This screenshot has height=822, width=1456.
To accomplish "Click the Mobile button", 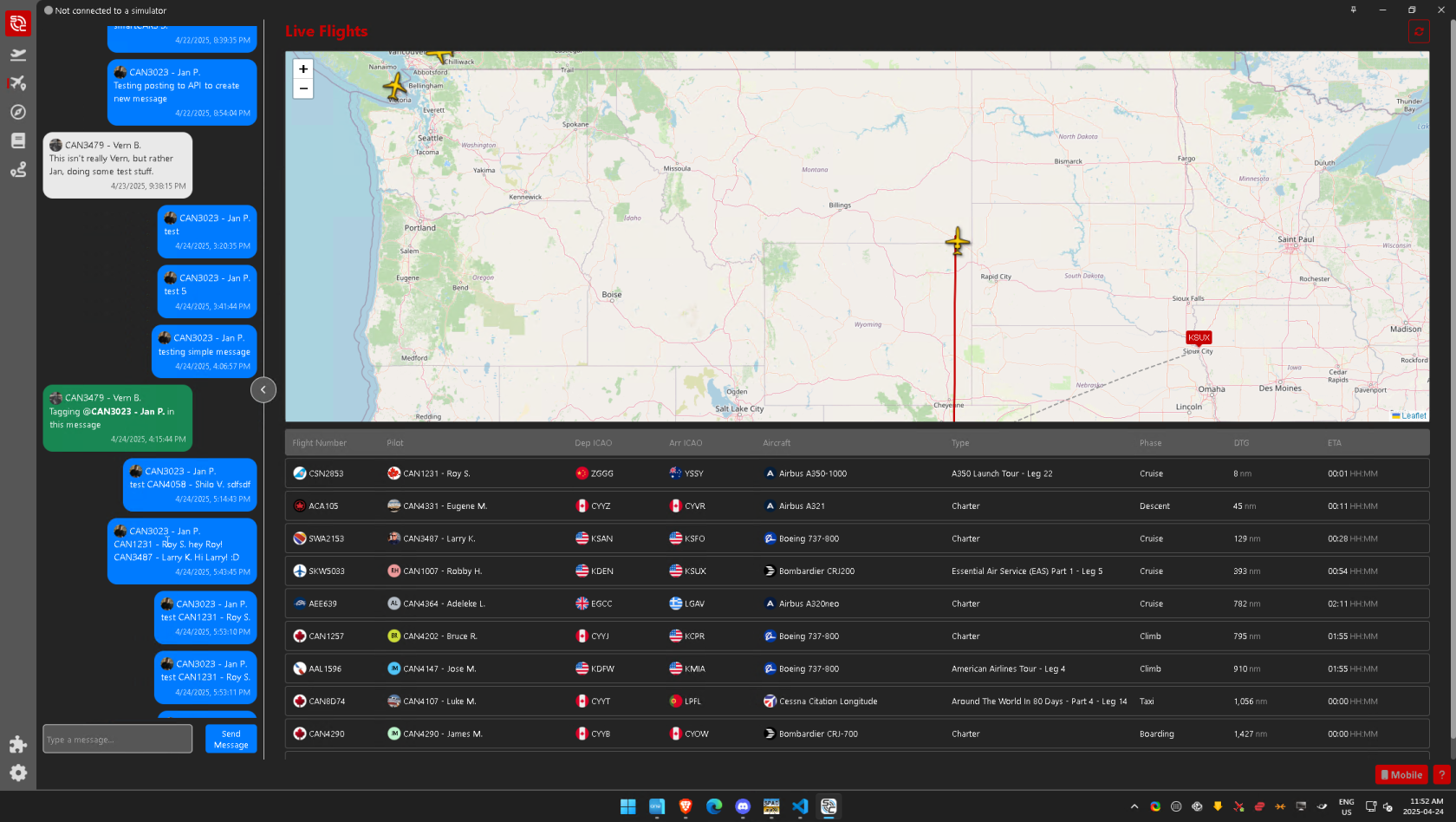I will (x=1401, y=774).
